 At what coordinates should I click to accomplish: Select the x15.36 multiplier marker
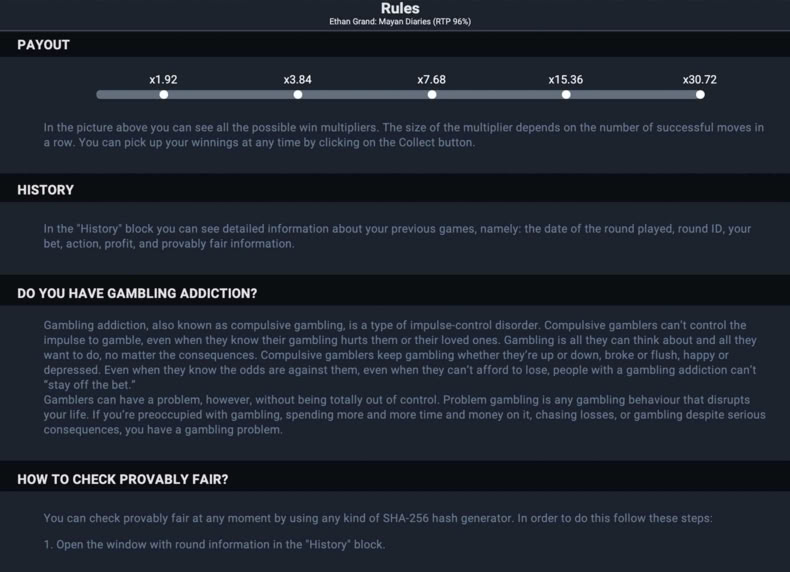[x=566, y=95]
